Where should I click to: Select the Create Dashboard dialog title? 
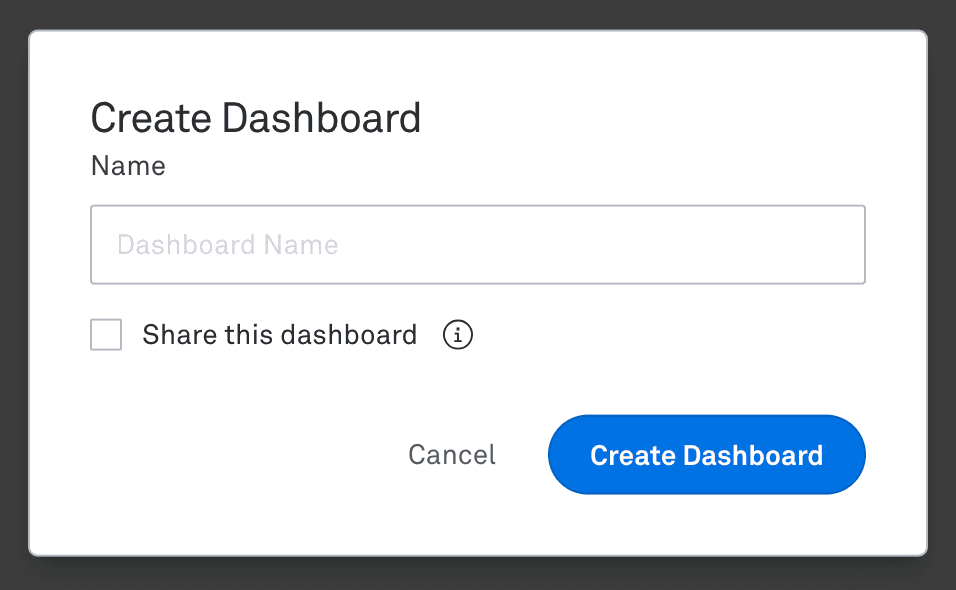255,117
